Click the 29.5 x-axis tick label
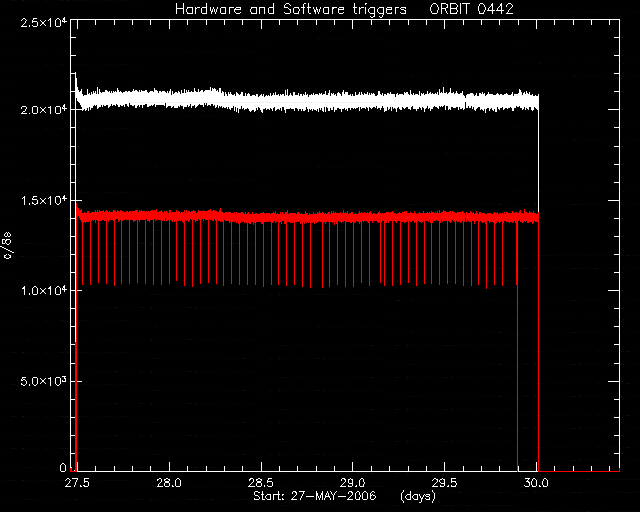This screenshot has height=512, width=640. tap(444, 483)
